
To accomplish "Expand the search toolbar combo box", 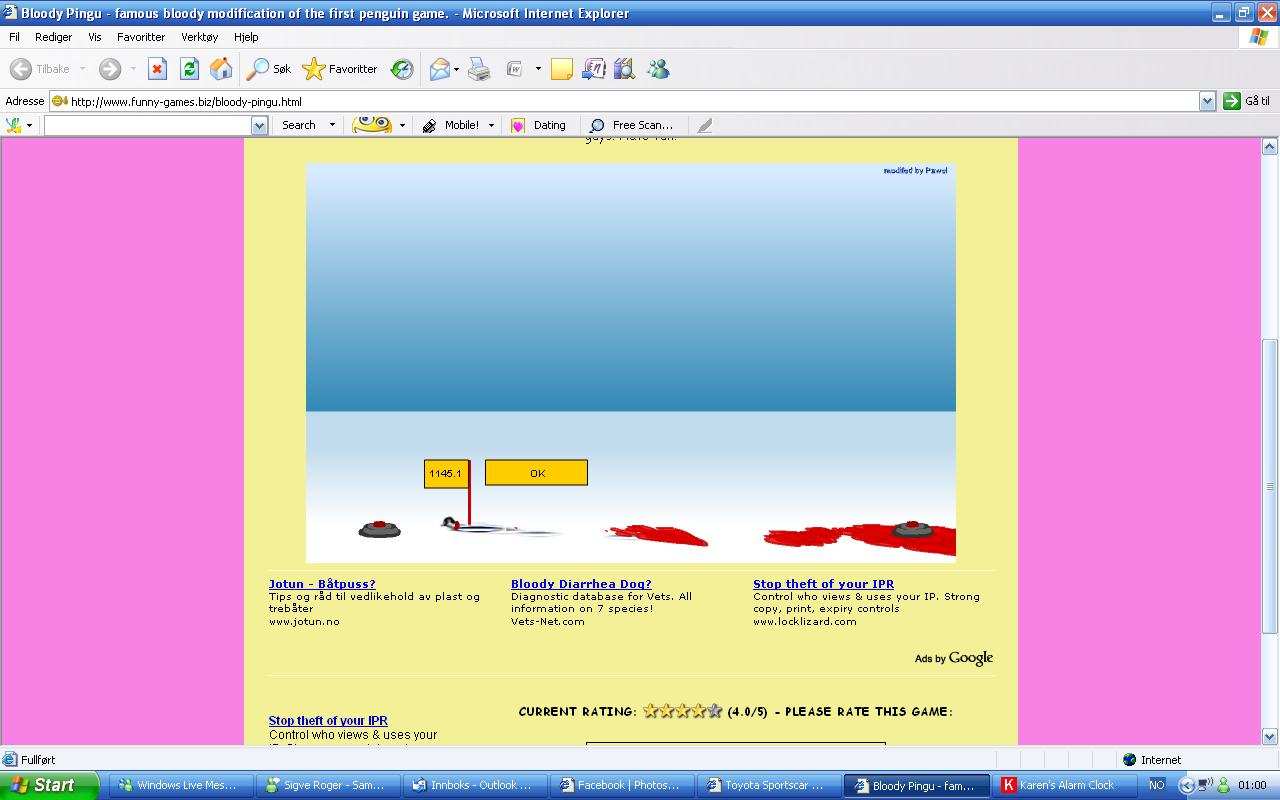I will point(259,125).
